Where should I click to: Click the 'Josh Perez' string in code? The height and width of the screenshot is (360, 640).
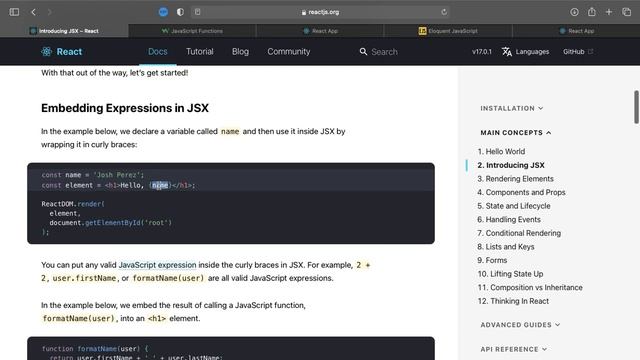click(x=117, y=175)
